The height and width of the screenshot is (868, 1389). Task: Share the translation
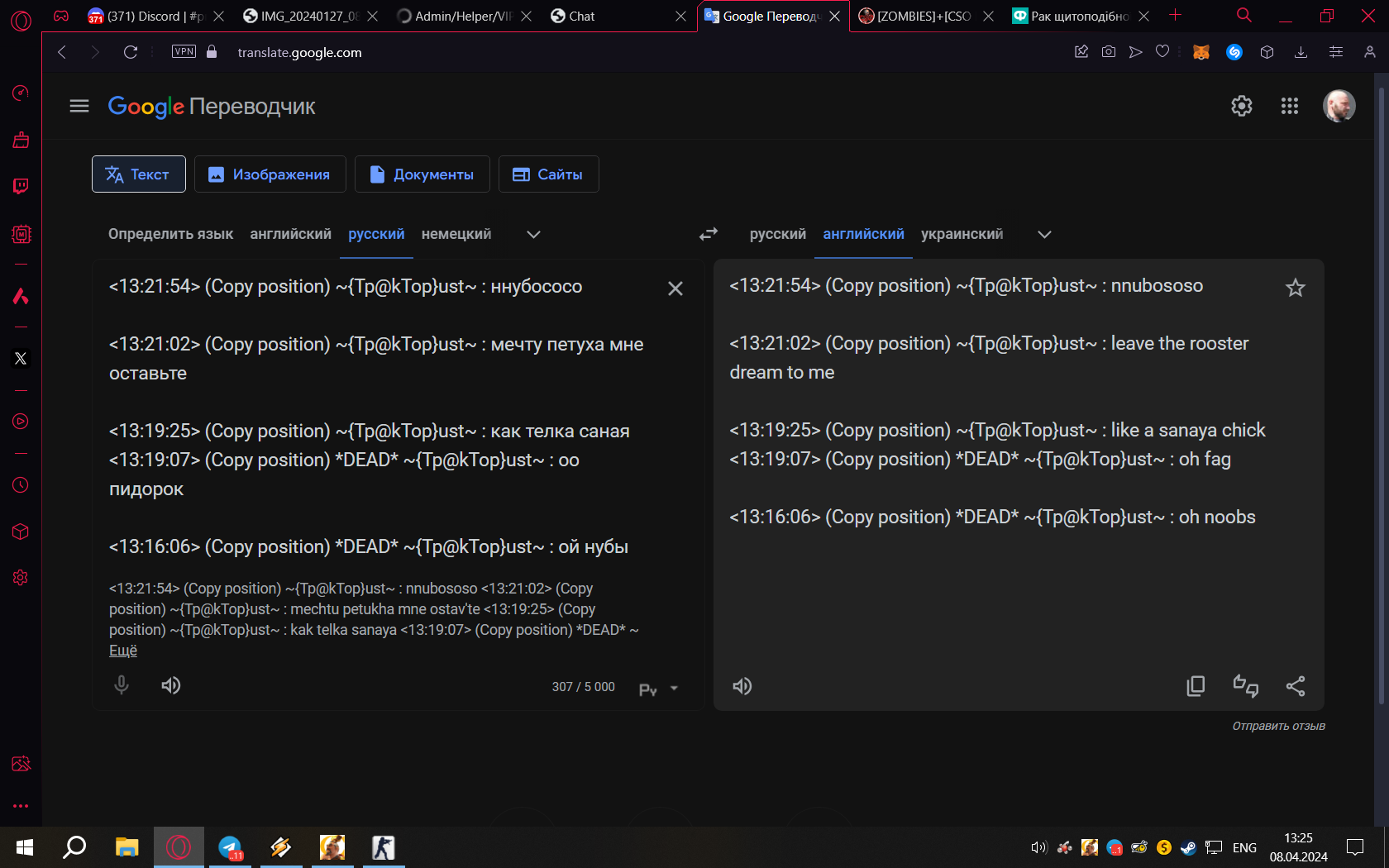click(x=1295, y=686)
